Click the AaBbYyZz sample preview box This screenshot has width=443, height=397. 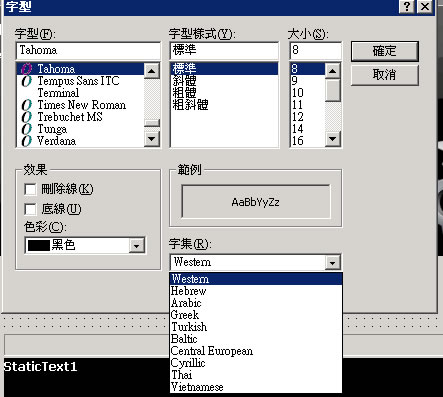256,202
